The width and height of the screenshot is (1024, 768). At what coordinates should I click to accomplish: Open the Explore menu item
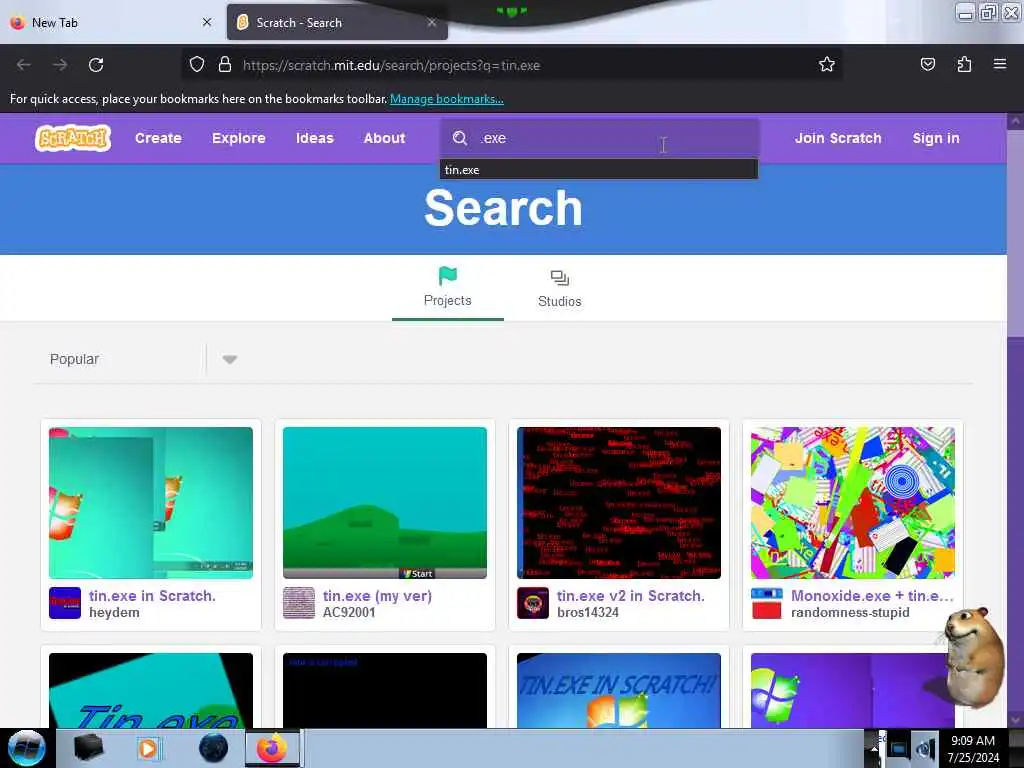click(x=238, y=138)
